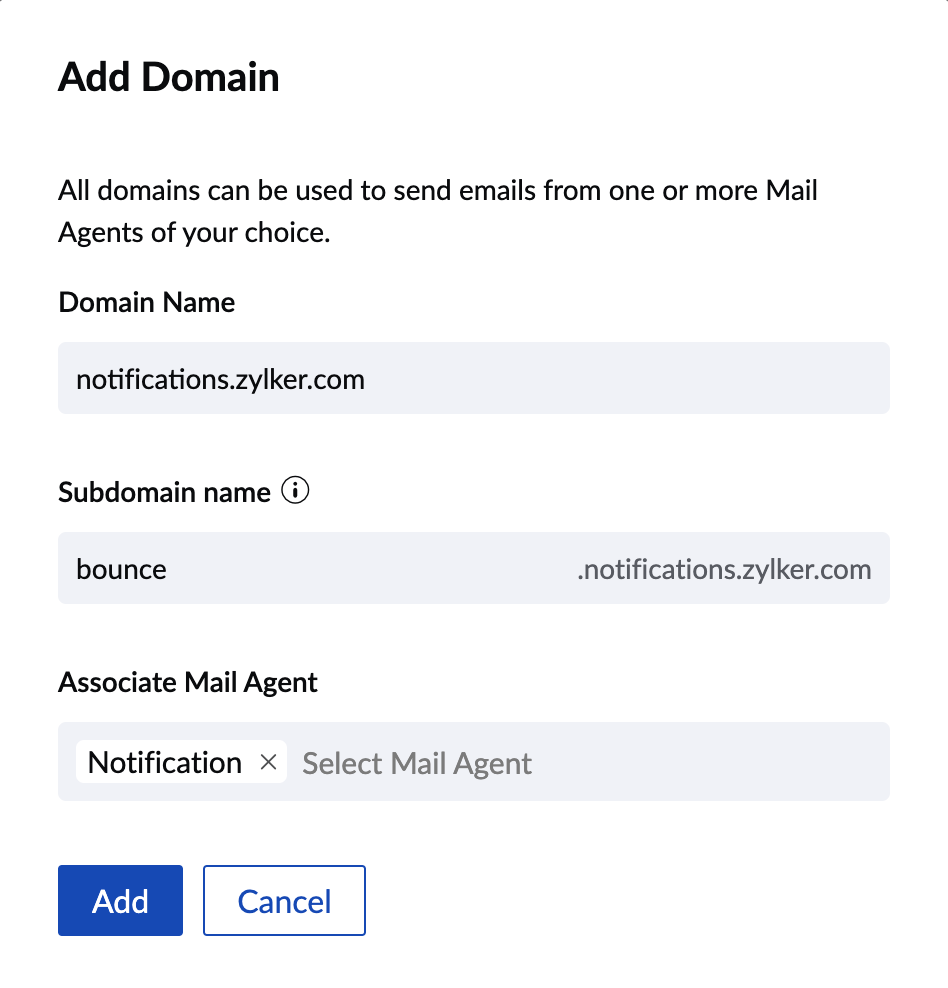Click the .notifications.zylker.com suffix text
The width and height of the screenshot is (948, 988).
click(724, 570)
